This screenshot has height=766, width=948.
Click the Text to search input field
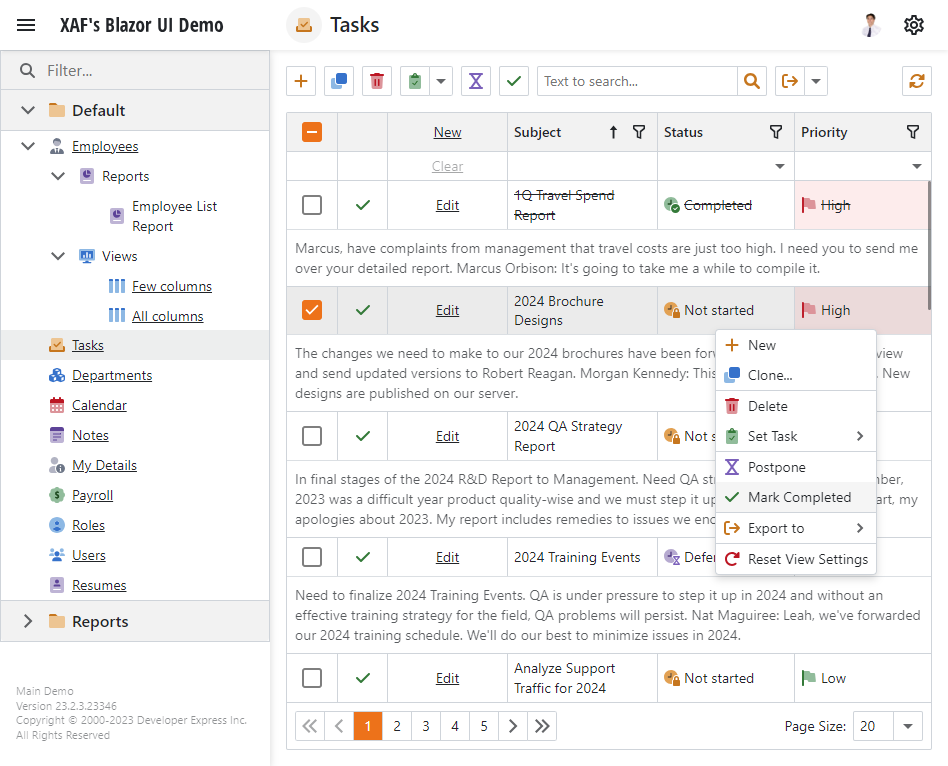coord(637,81)
